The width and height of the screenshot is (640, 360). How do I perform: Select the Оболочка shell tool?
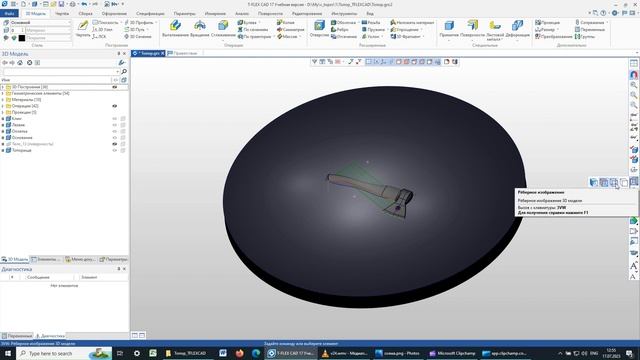[343, 22]
